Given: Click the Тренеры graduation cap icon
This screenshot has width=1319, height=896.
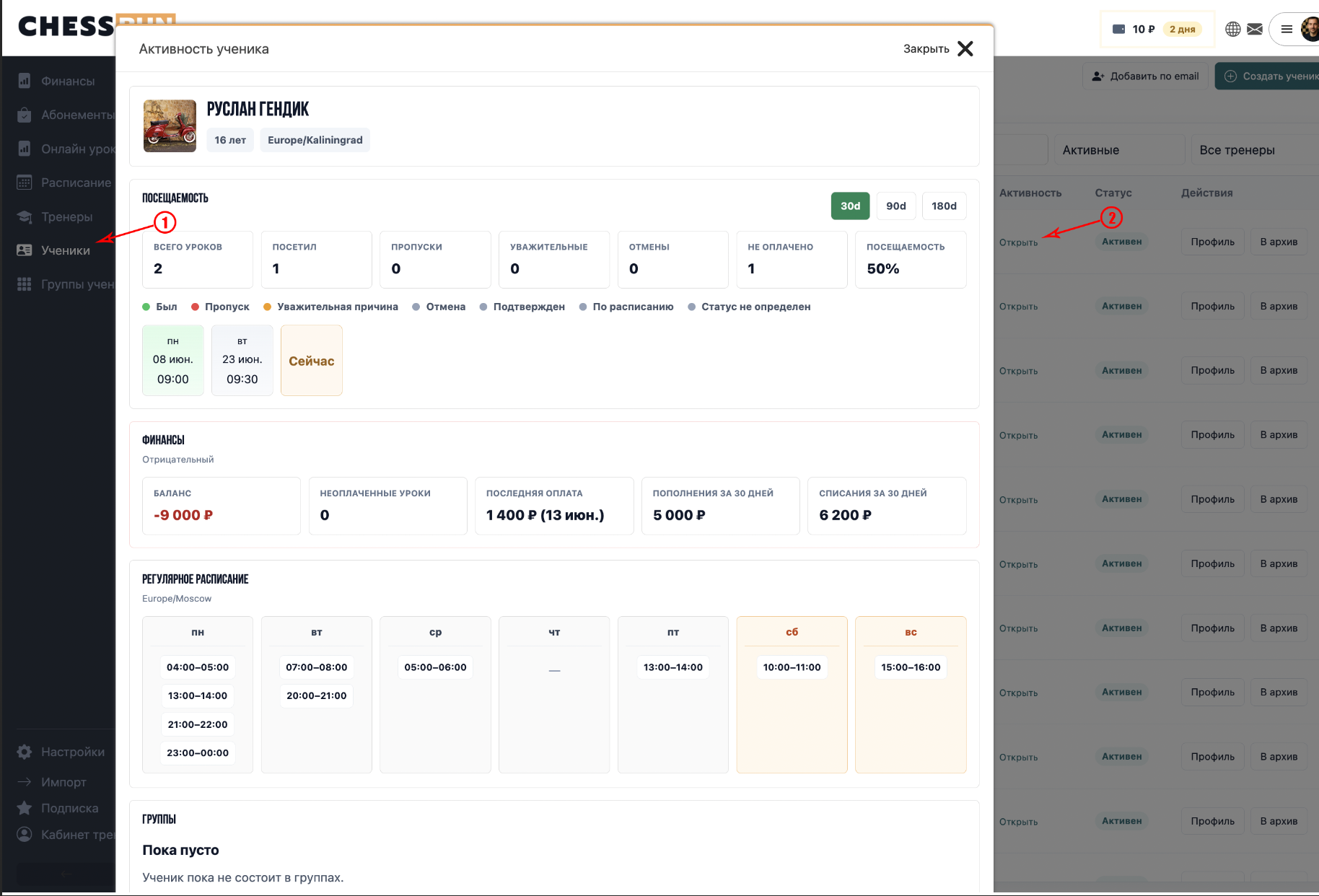Looking at the screenshot, I should coord(25,216).
